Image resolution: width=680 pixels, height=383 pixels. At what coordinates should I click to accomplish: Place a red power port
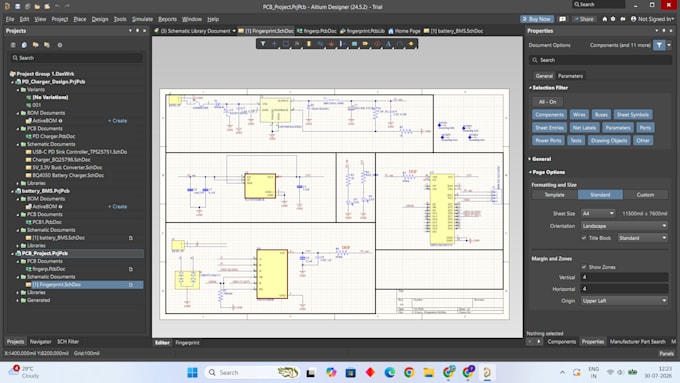click(331, 43)
